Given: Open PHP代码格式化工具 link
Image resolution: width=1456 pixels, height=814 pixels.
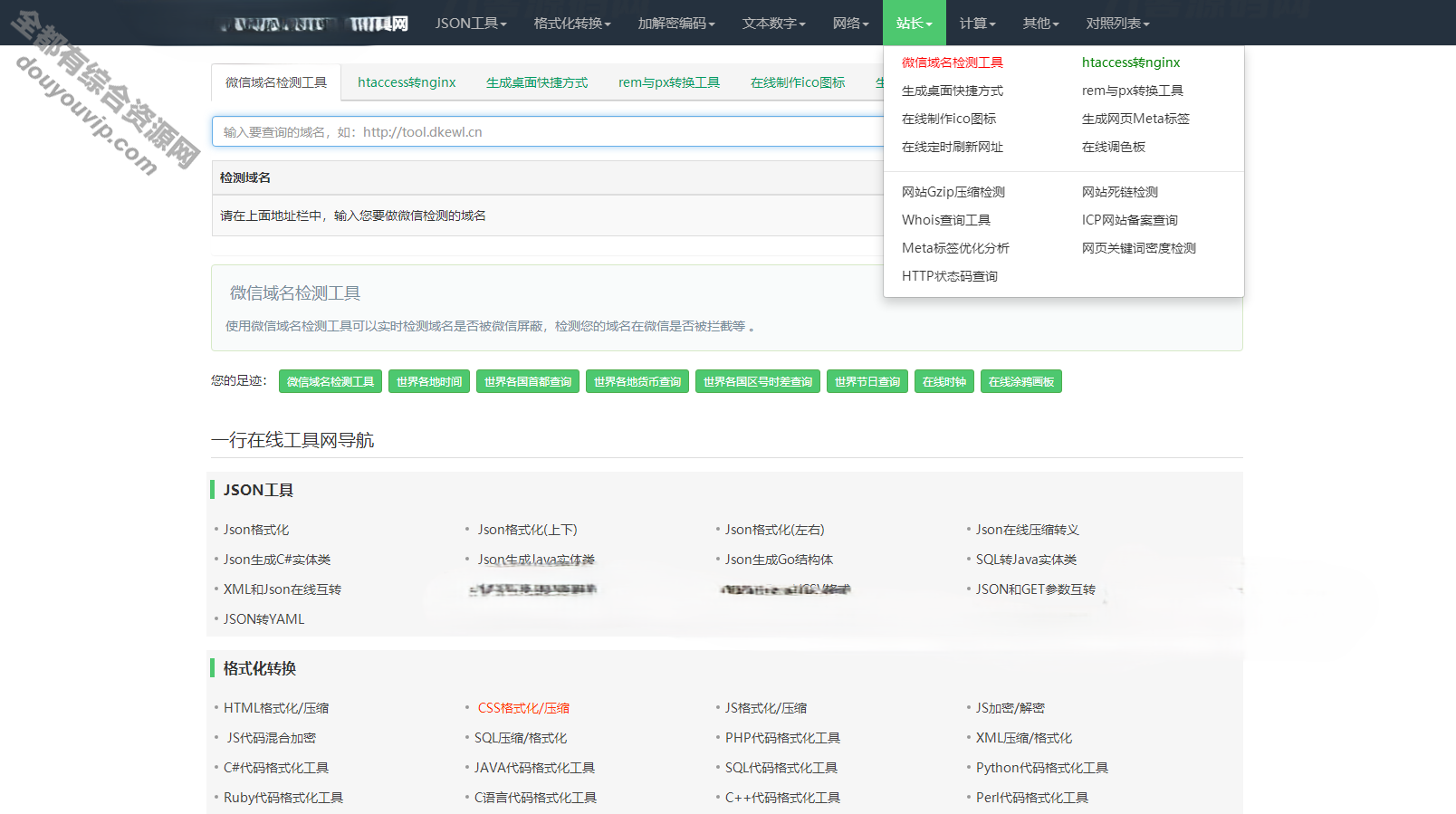Looking at the screenshot, I should [x=782, y=738].
